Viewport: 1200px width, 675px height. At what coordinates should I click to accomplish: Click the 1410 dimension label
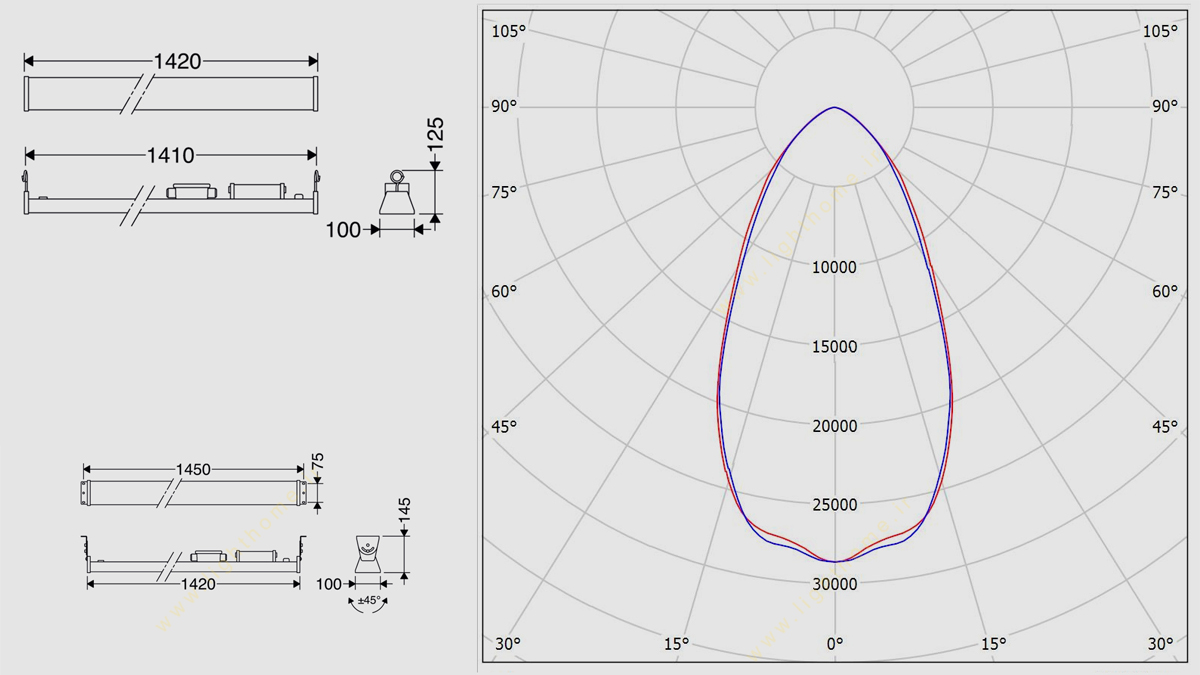click(x=171, y=155)
